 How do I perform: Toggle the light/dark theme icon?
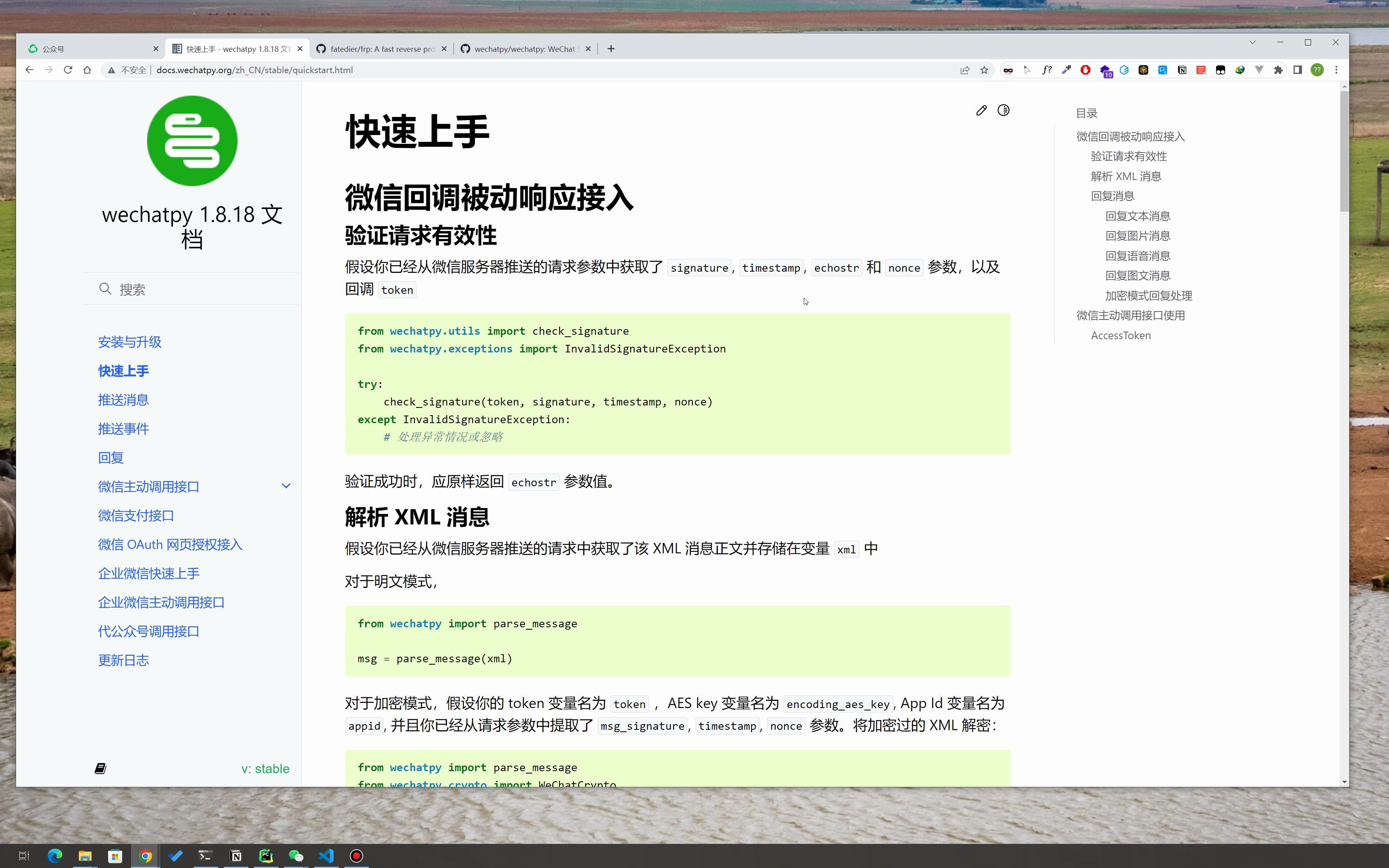point(1003,110)
